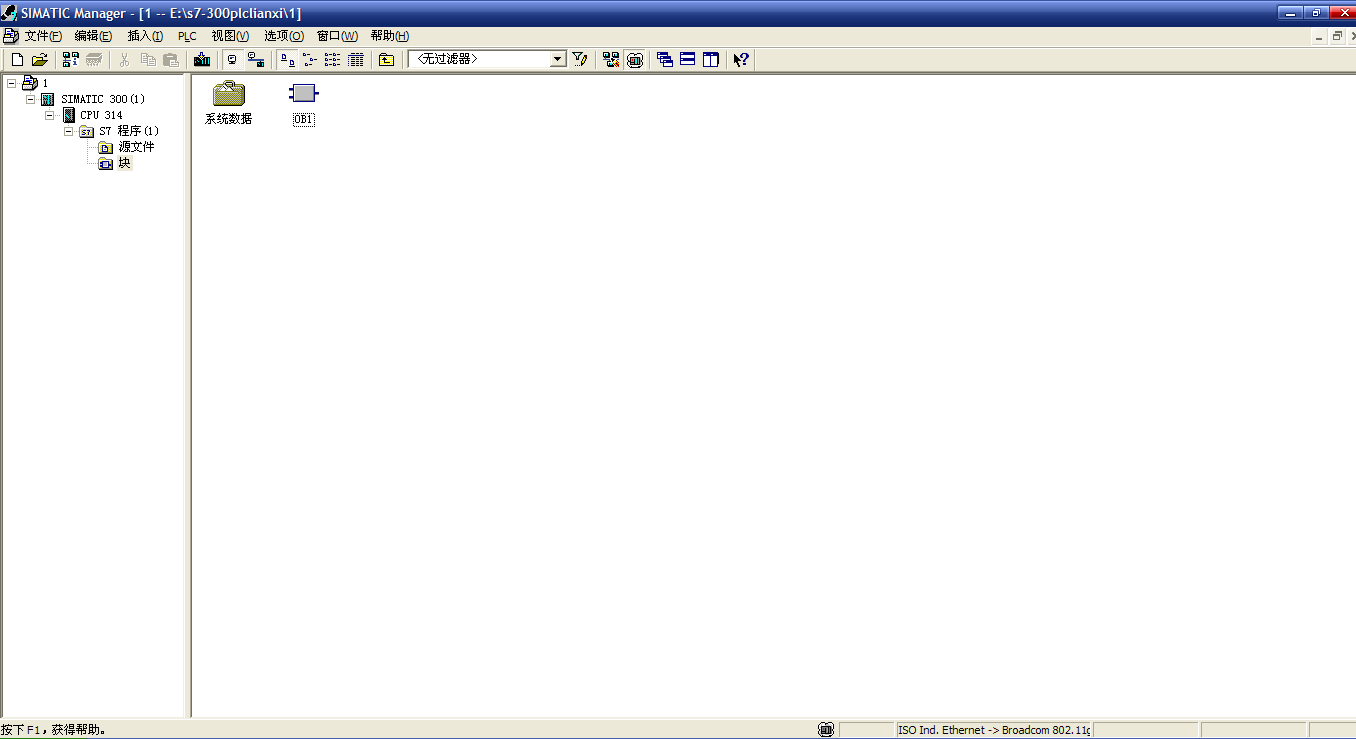Click the Configure Network icon
The image size is (1356, 739).
[x=611, y=60]
